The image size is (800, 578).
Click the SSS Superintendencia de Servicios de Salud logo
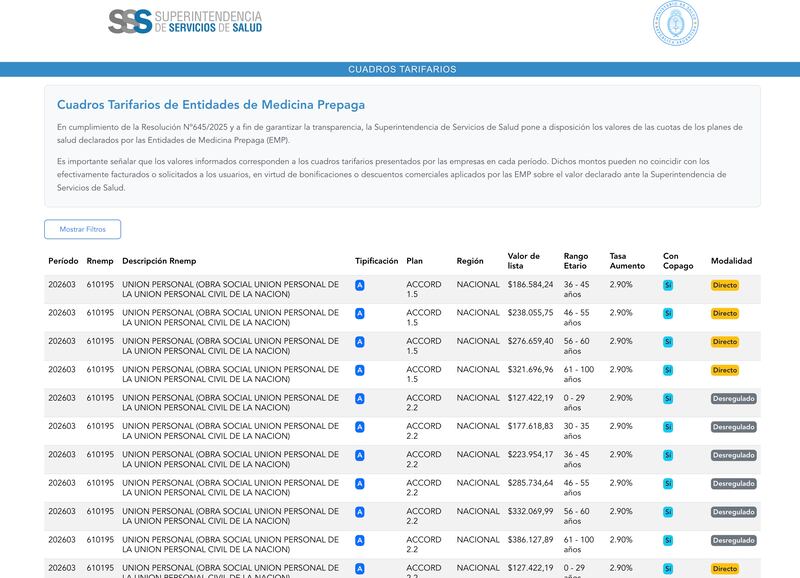click(x=185, y=22)
